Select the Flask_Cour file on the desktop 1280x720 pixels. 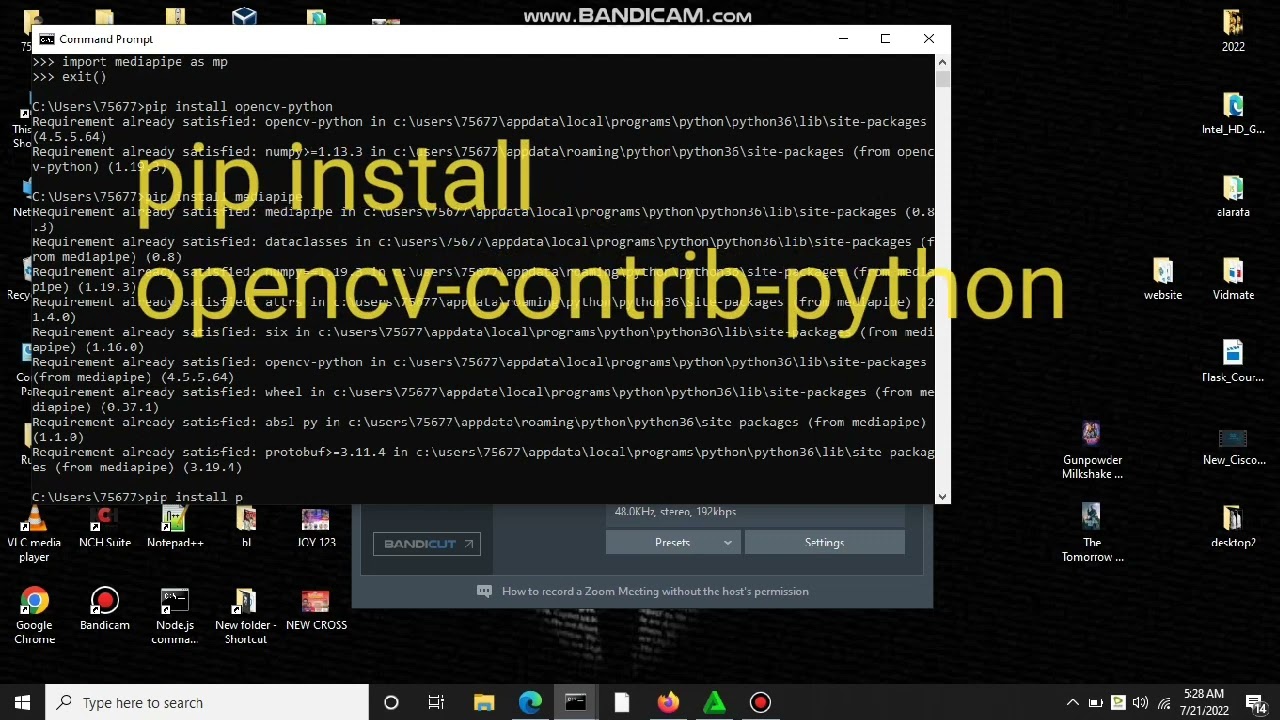coord(1233,362)
